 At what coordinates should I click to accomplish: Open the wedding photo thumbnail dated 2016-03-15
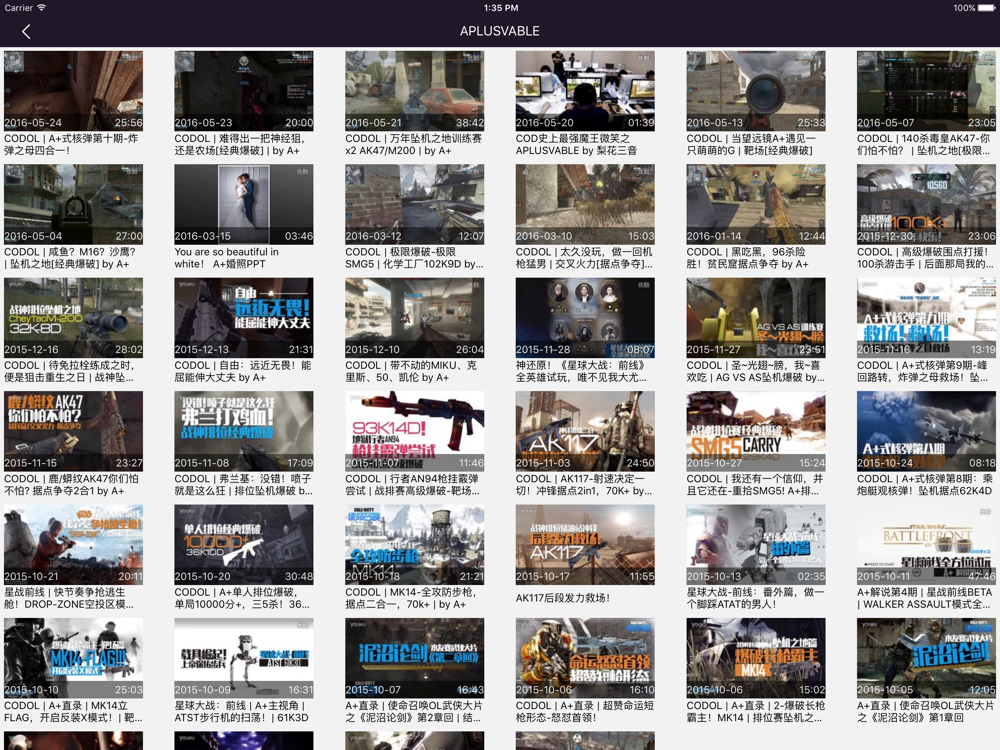tap(244, 204)
